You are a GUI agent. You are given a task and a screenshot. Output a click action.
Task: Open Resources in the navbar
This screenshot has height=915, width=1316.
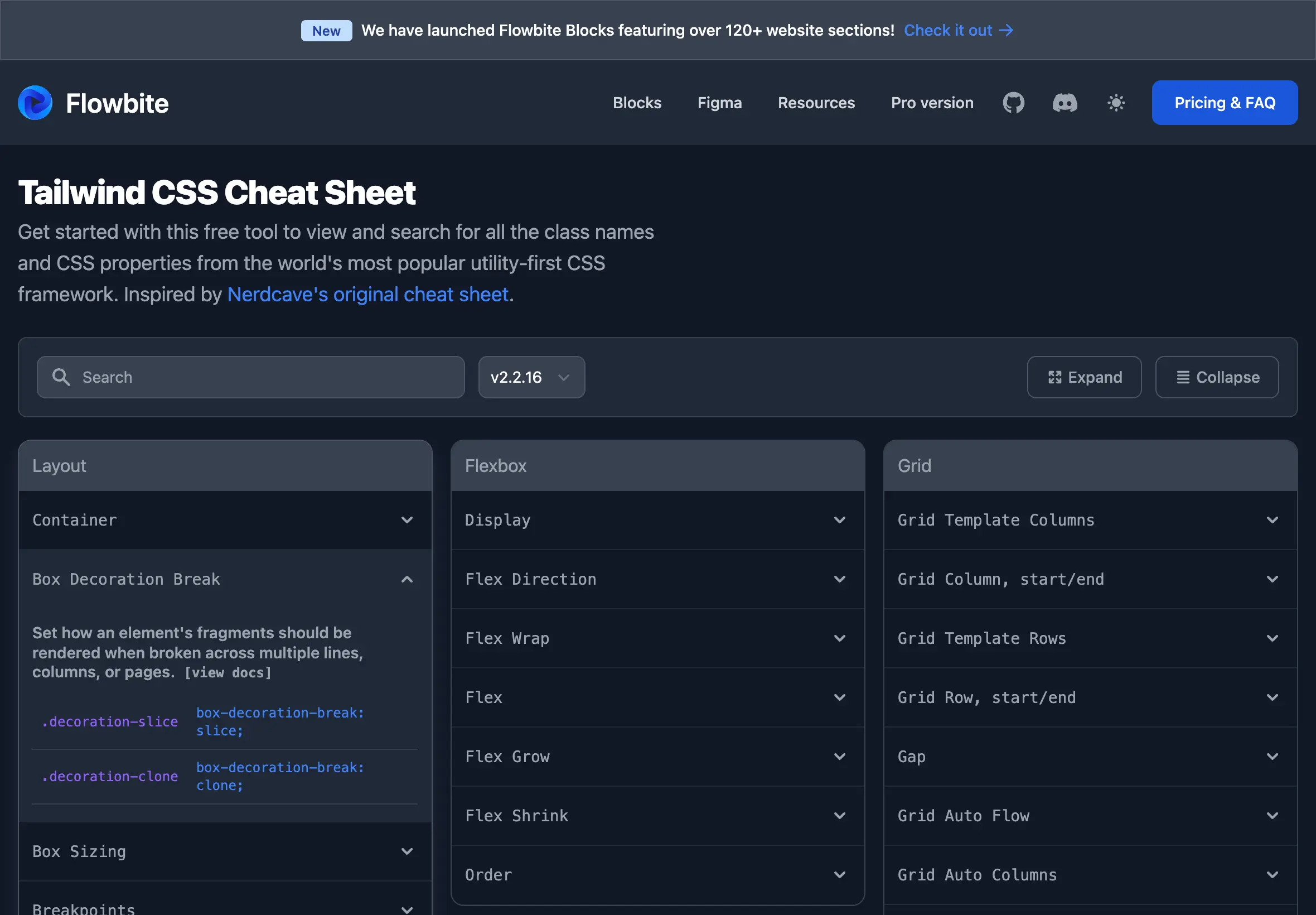816,103
